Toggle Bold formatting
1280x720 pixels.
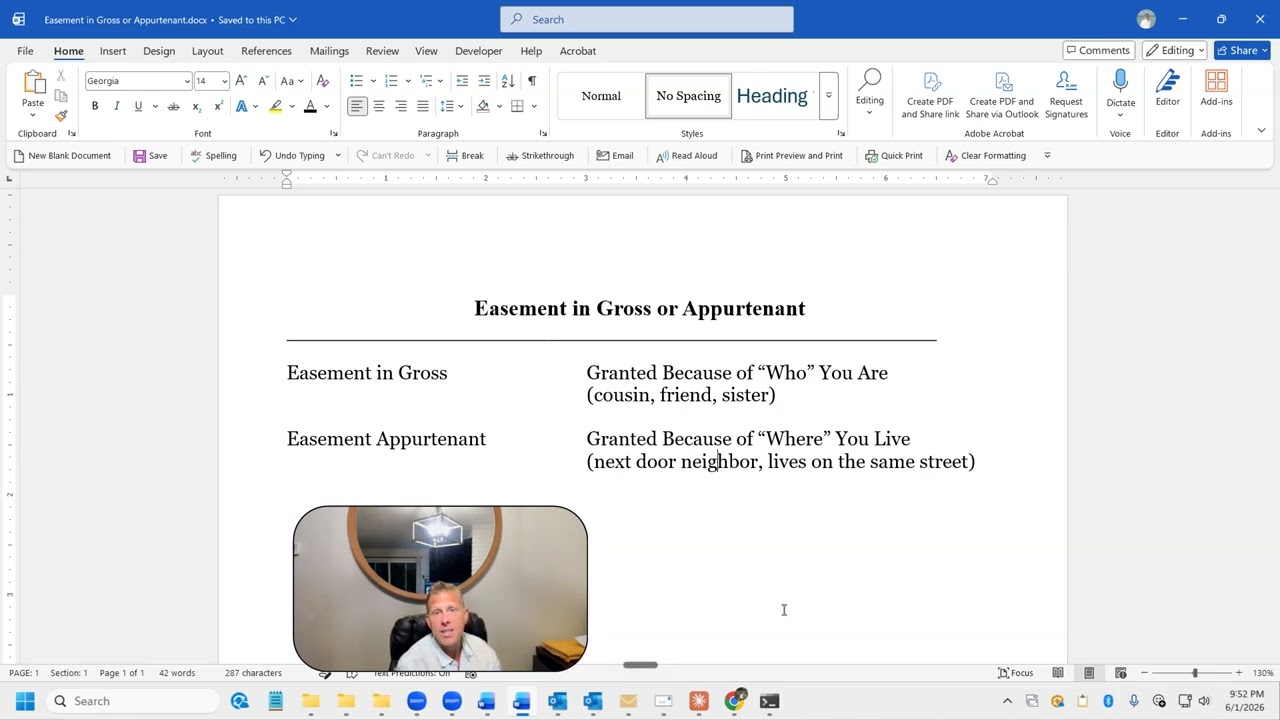tap(95, 106)
